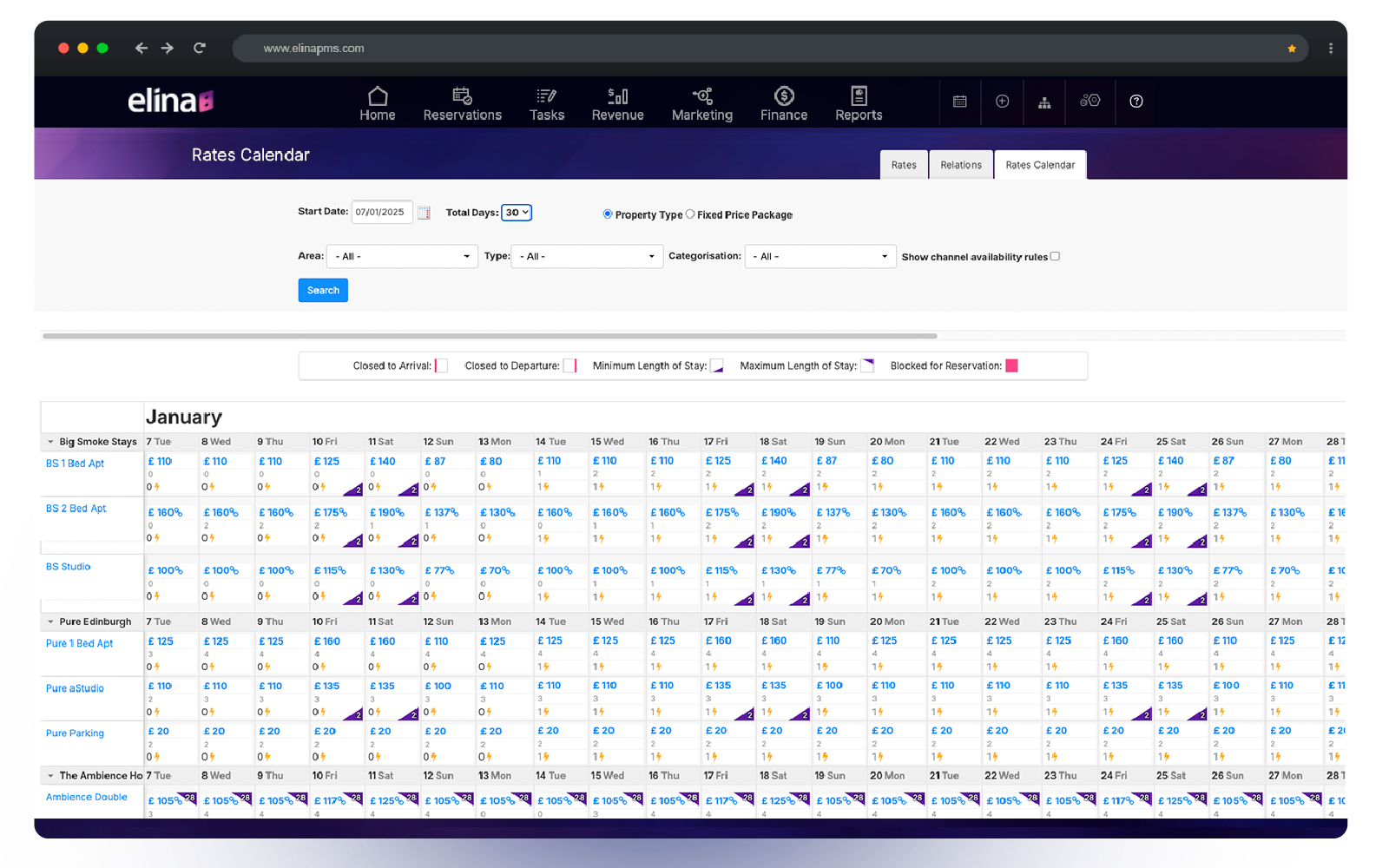
Task: Open the Revenue chart icon
Action: tap(617, 96)
